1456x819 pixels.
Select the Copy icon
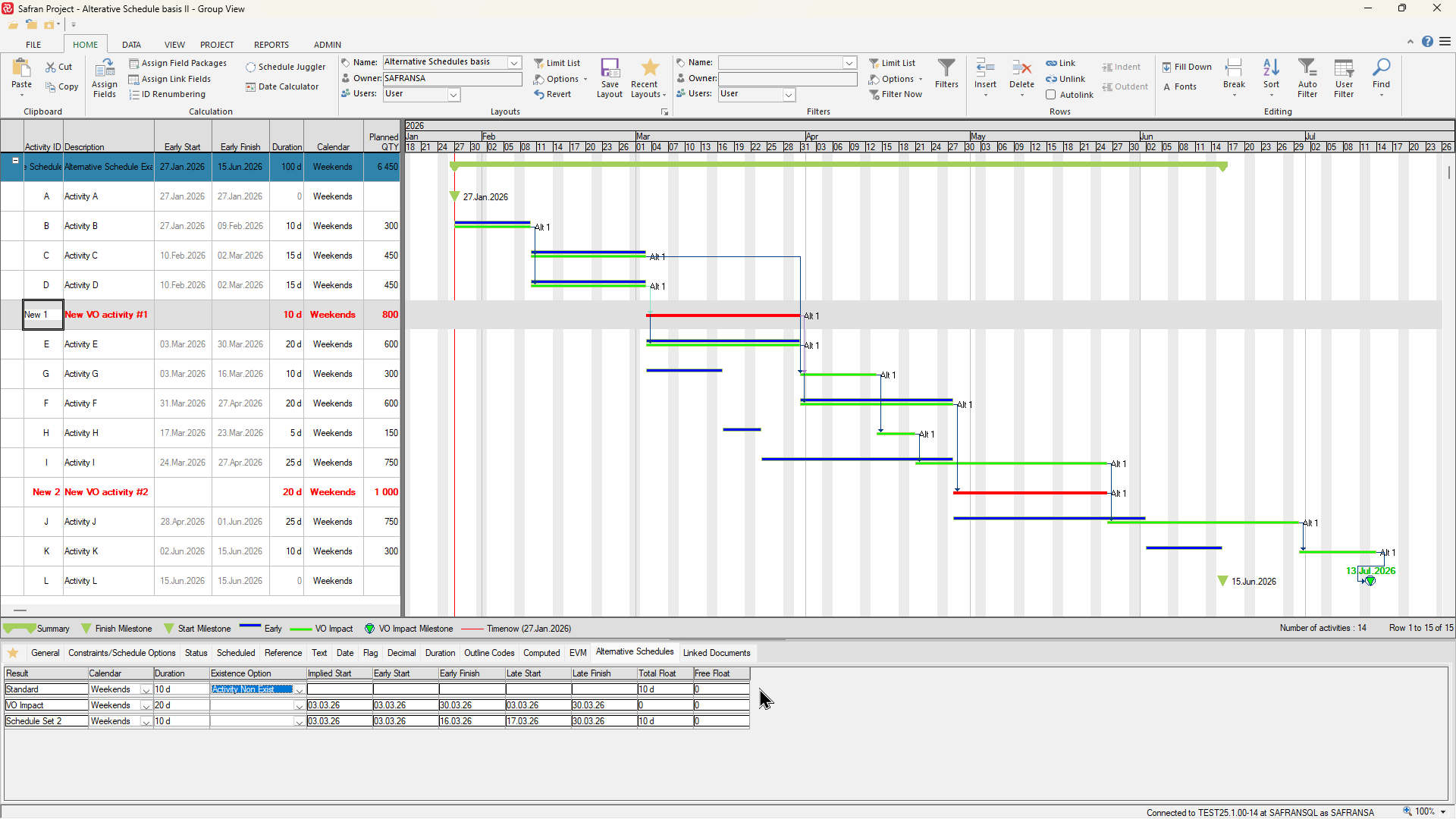click(61, 86)
